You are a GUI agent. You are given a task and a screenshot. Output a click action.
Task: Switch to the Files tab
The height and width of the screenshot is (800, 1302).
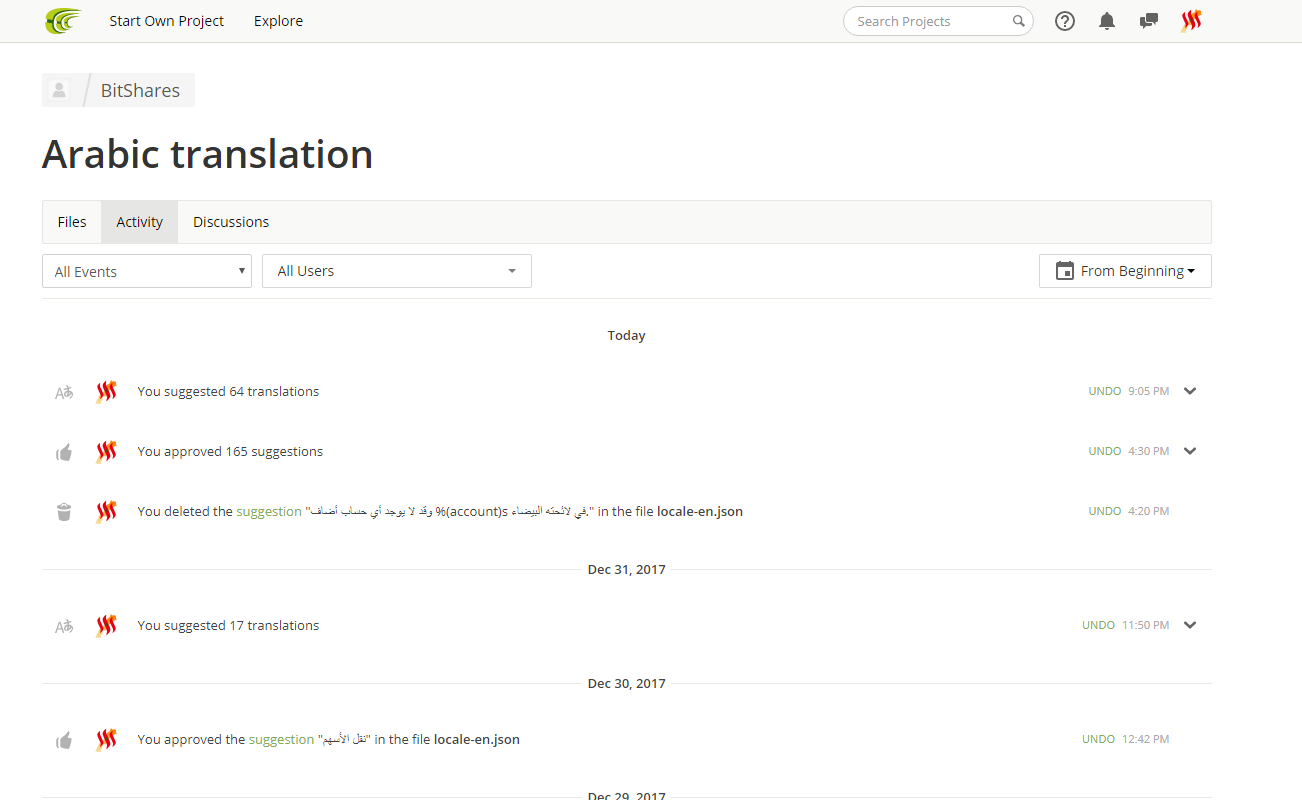tap(72, 222)
